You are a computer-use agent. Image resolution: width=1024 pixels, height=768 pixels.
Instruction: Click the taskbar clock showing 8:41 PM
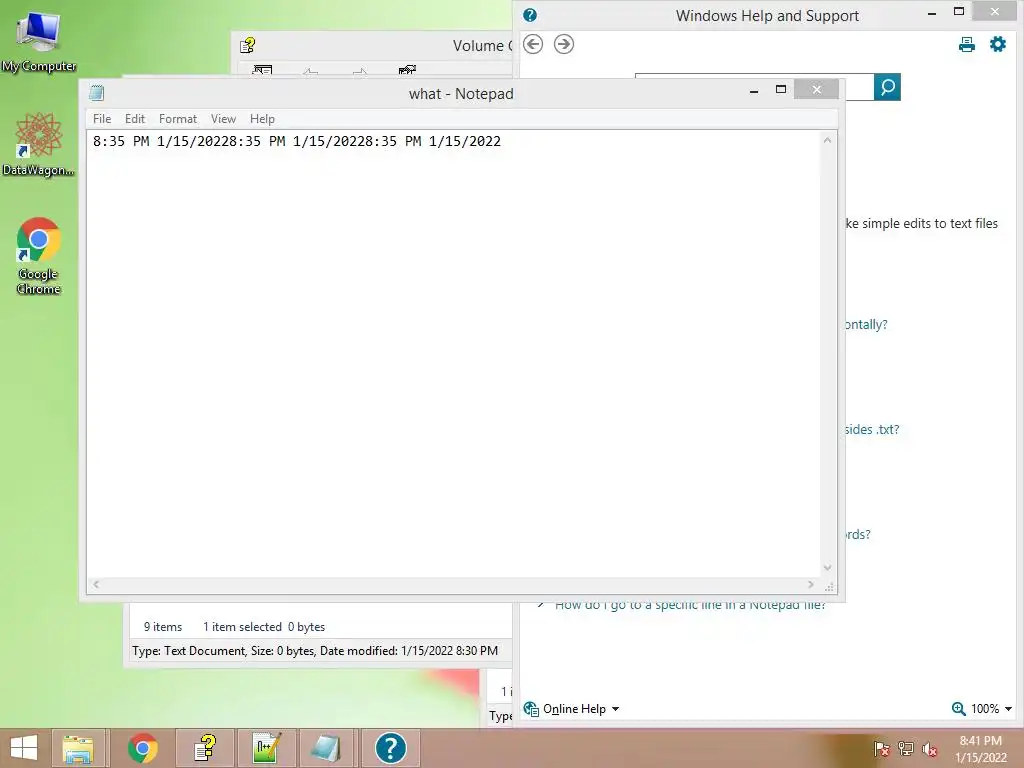click(980, 749)
